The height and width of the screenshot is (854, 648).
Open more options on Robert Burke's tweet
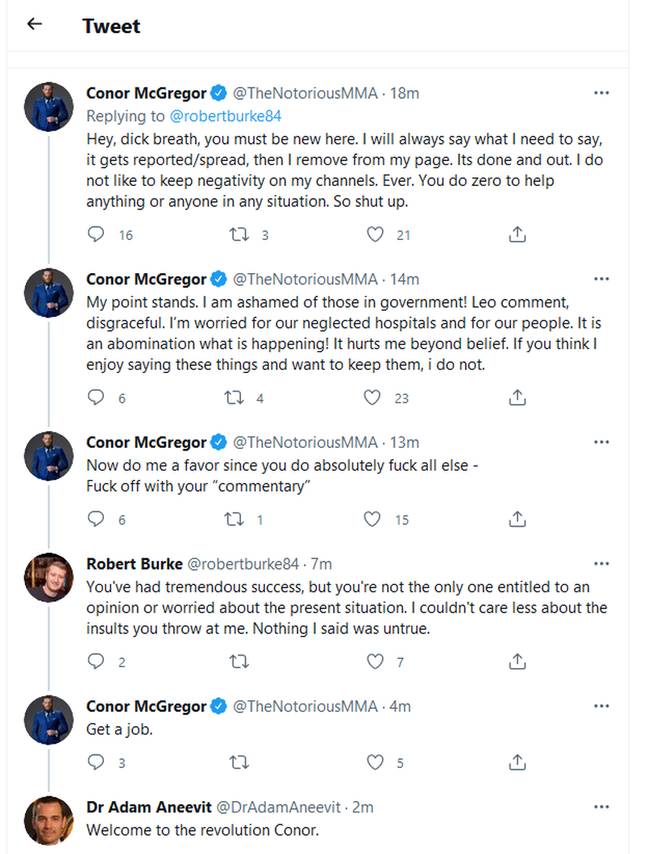601,564
